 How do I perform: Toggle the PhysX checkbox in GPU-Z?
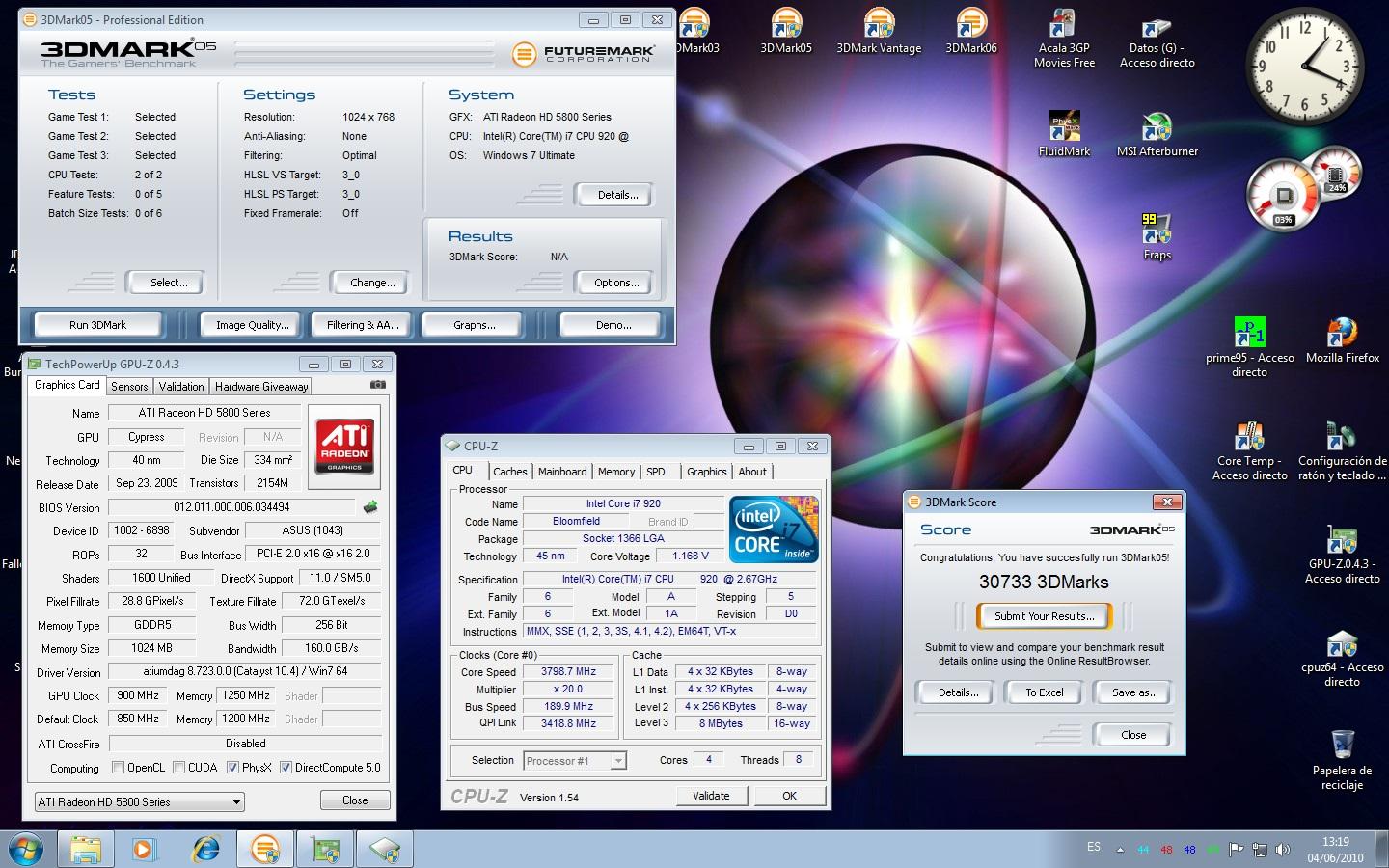[232, 768]
